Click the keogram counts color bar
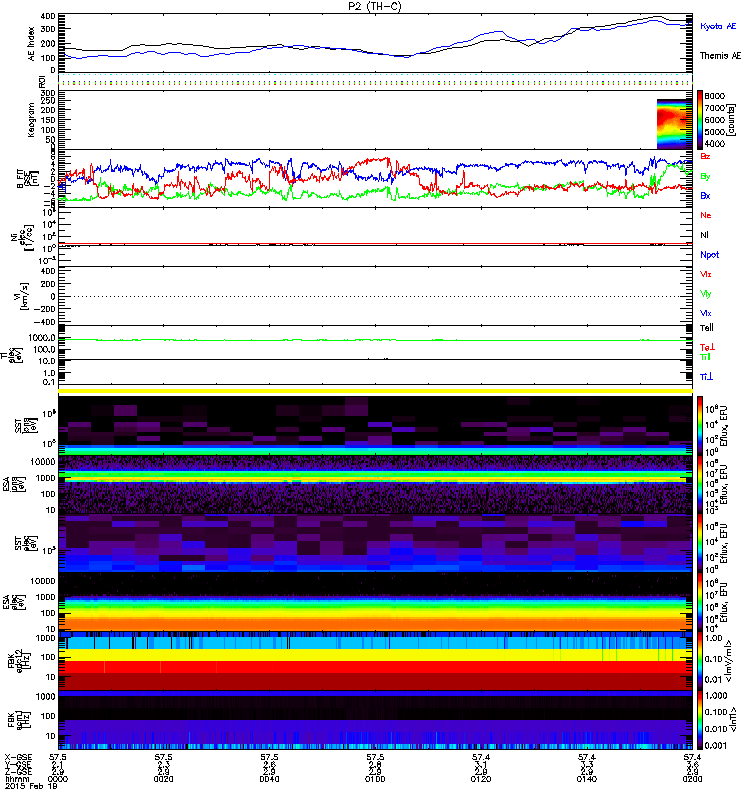The image size is (750, 800). coord(701,119)
